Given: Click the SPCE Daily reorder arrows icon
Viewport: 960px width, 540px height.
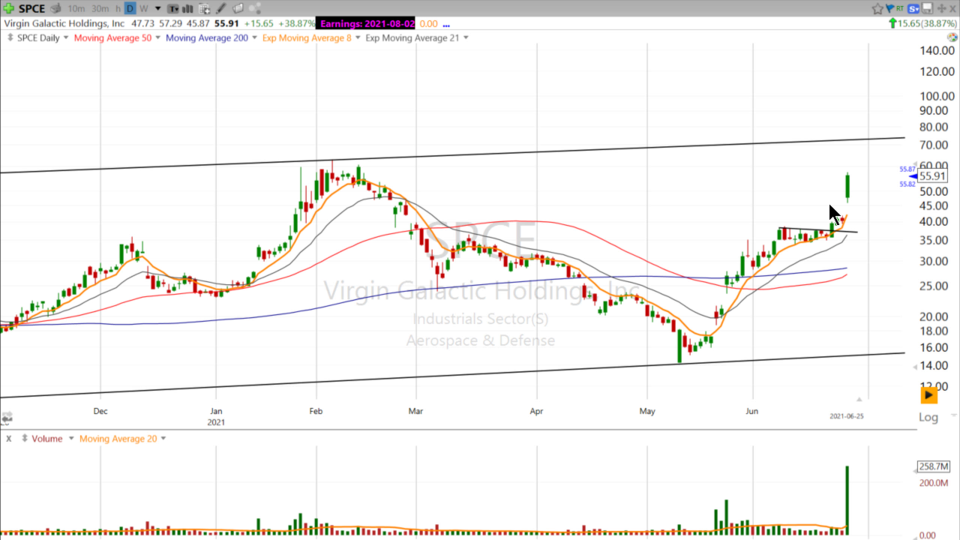Looking at the screenshot, I should [x=10, y=38].
